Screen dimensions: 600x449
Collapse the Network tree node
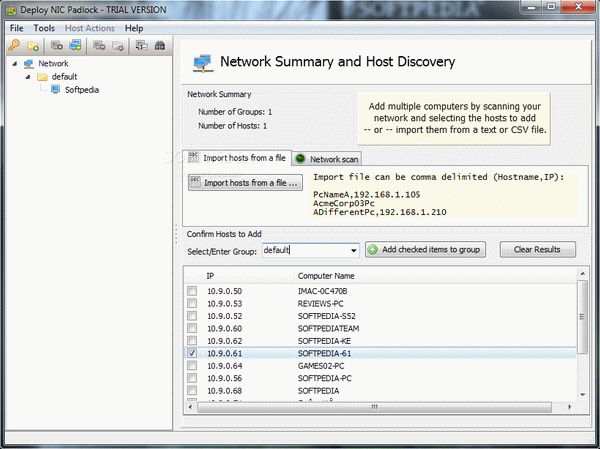pos(15,64)
